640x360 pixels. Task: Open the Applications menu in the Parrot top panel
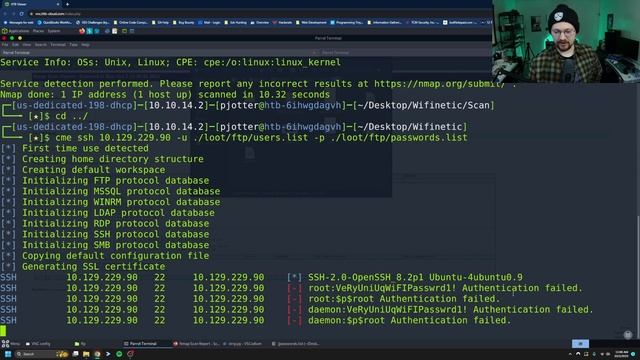click(x=16, y=31)
